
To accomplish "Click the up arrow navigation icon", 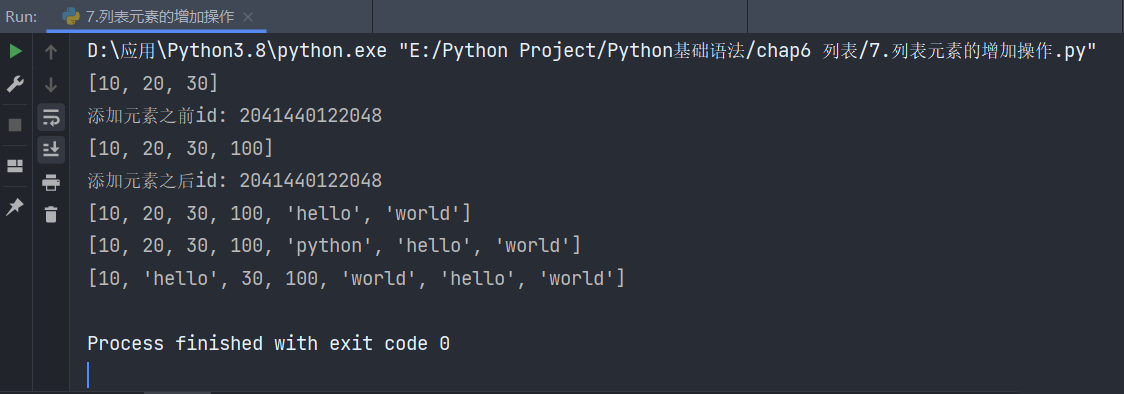I will click(x=50, y=52).
